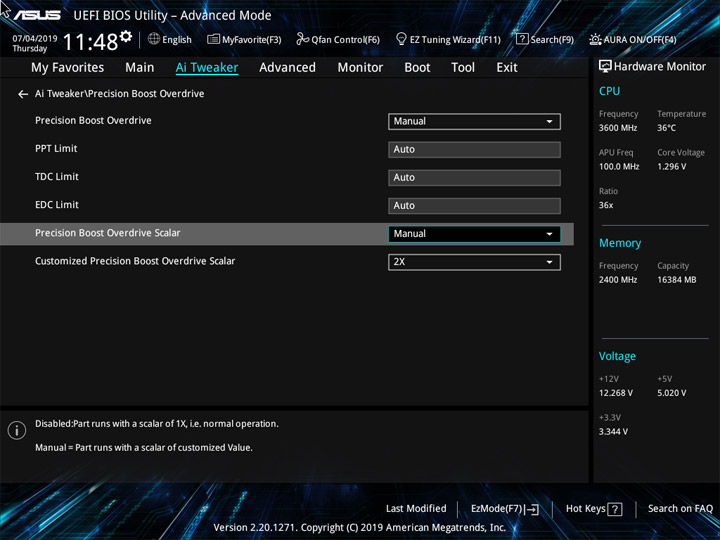Click Memory frequency value 2400 MHz
Viewport: 720px width, 540px height.
[618, 280]
